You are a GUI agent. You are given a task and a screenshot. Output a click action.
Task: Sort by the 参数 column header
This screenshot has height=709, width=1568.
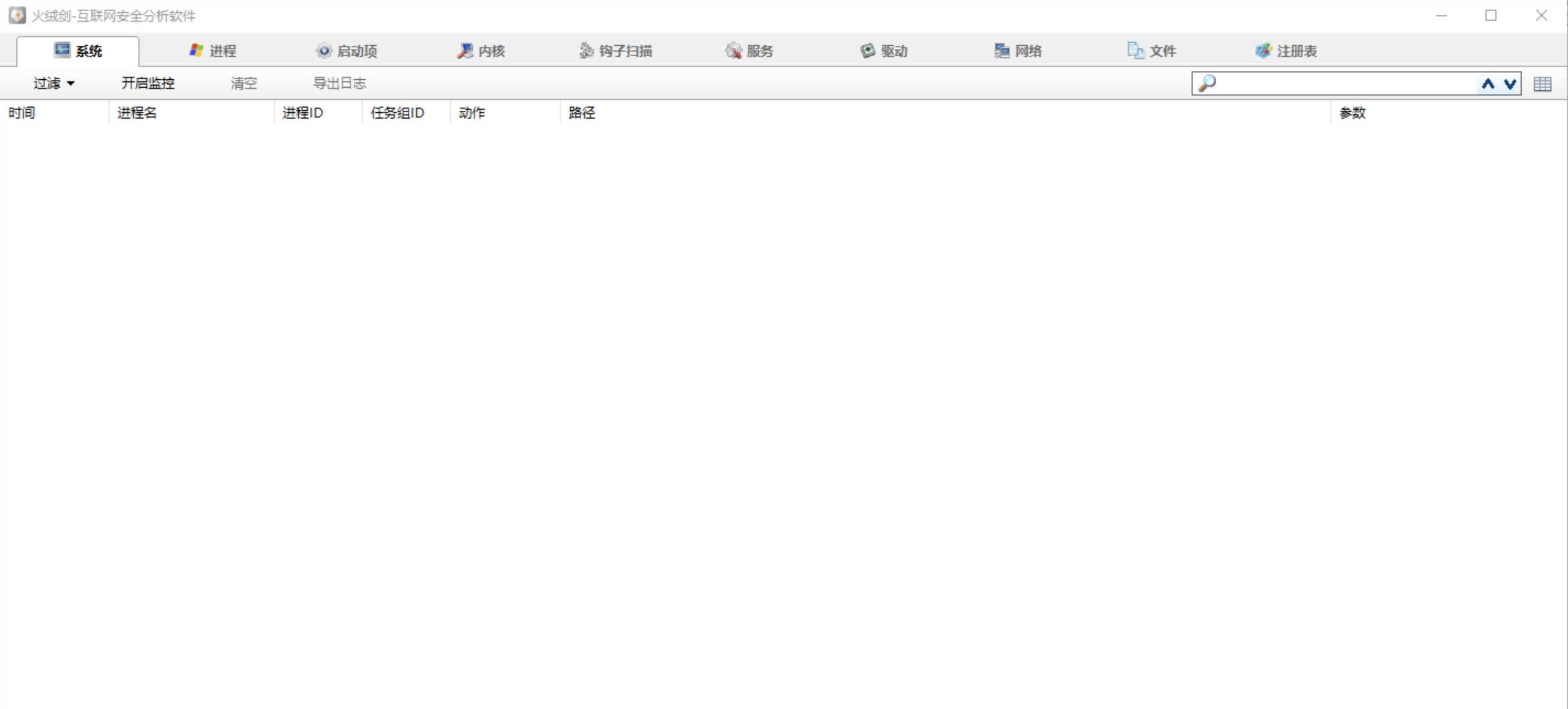coord(1448,113)
